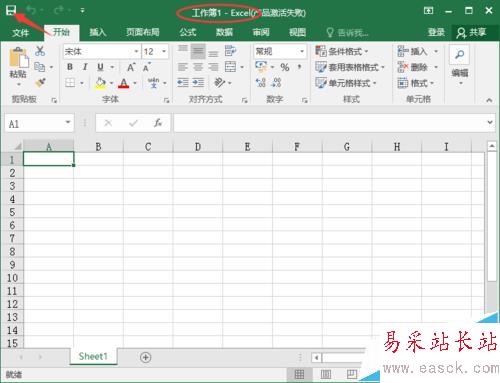
Task: Increase font size with the larger A icon
Action: coord(131,67)
